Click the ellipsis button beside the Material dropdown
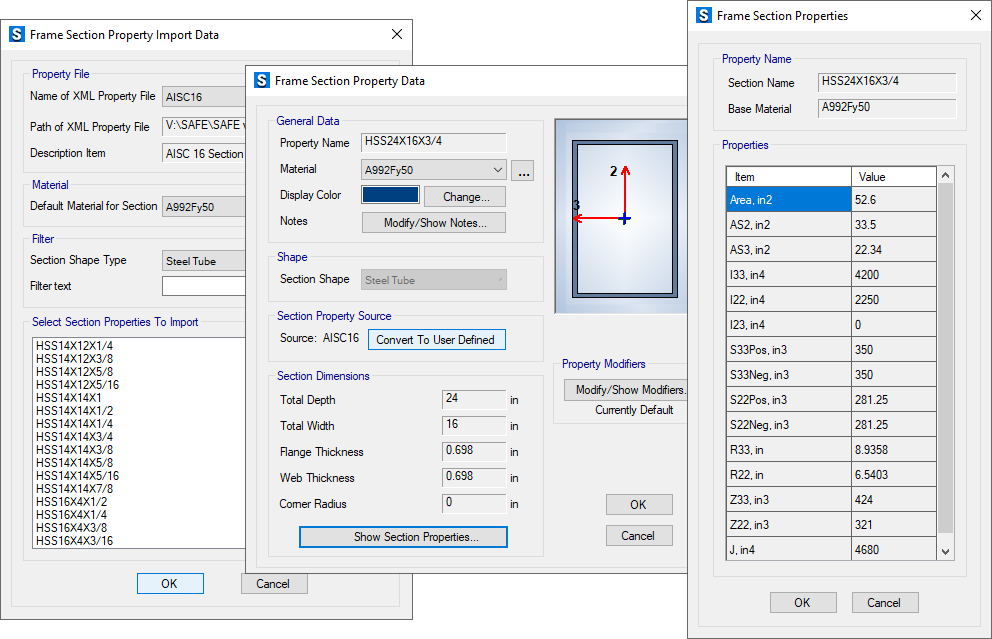The image size is (992, 639). click(525, 171)
